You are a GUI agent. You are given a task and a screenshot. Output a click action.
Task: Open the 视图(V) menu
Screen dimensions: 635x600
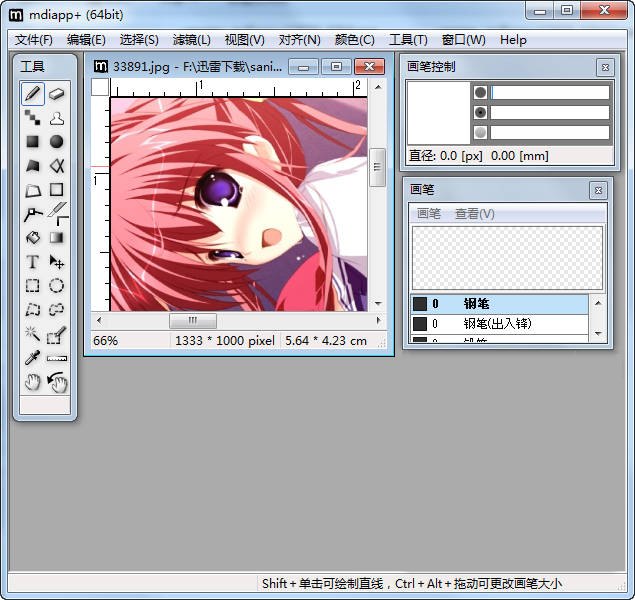pos(244,40)
